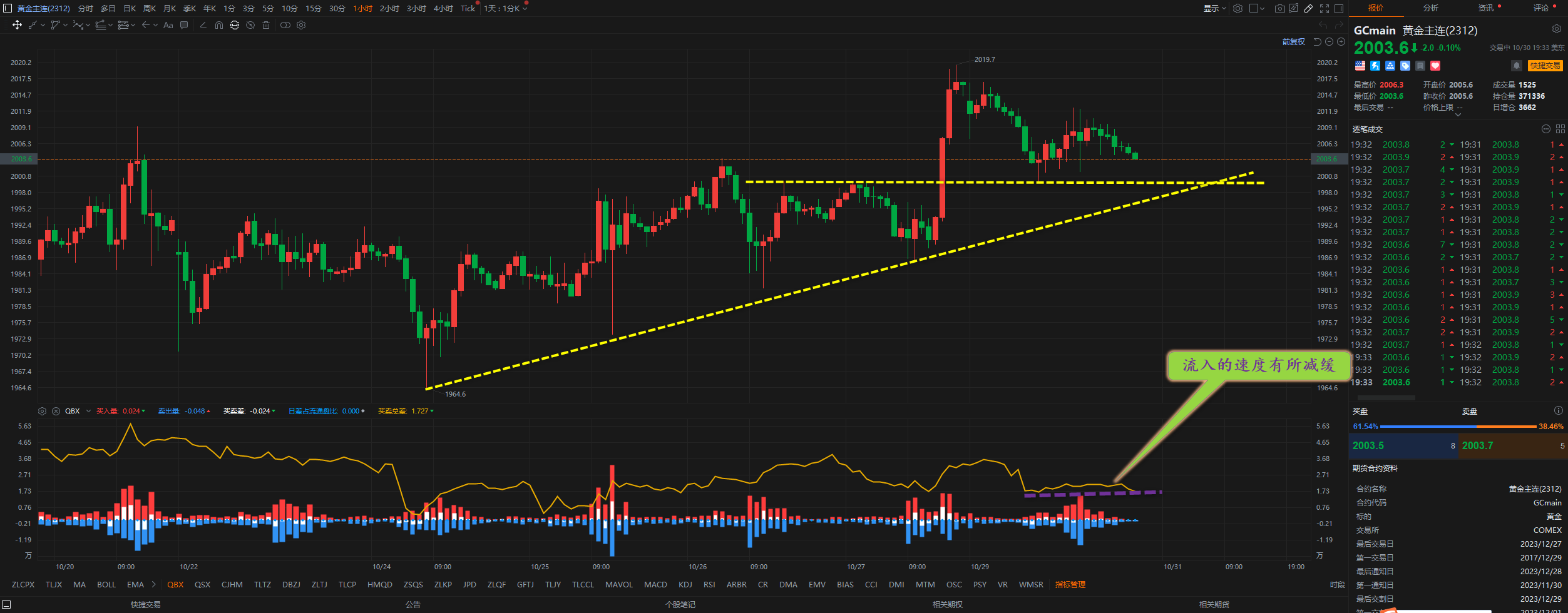Toggle the drawing lock sync tool
Viewport: 1568px width, 613px height.
point(235,25)
